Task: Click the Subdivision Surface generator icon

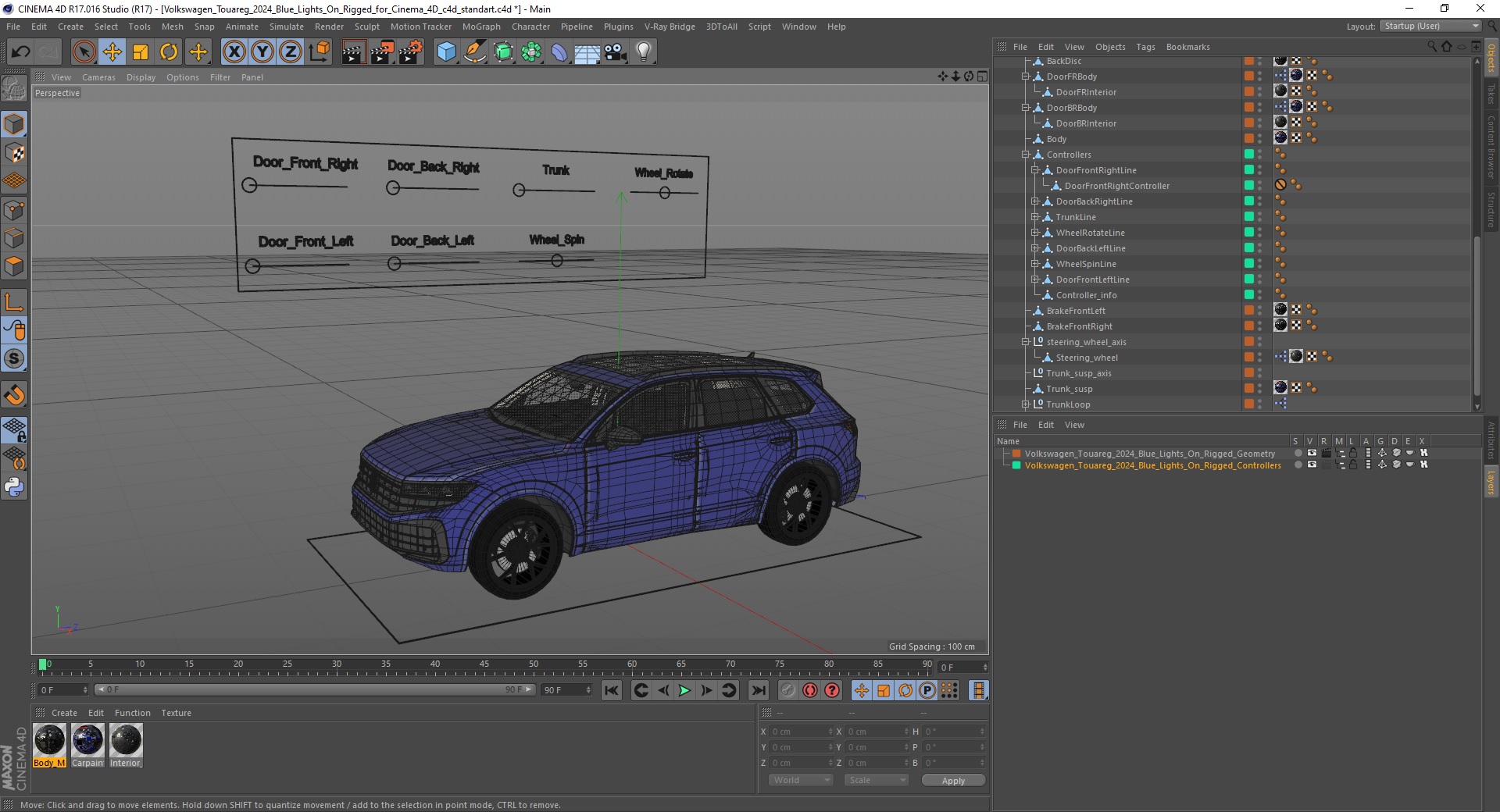Action: tap(503, 52)
